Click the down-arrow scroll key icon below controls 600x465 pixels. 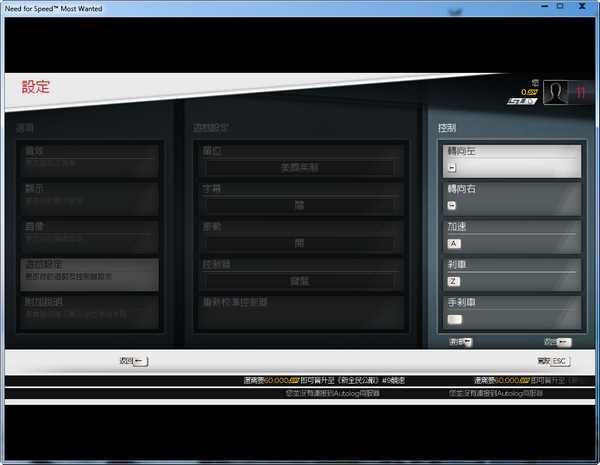click(468, 342)
